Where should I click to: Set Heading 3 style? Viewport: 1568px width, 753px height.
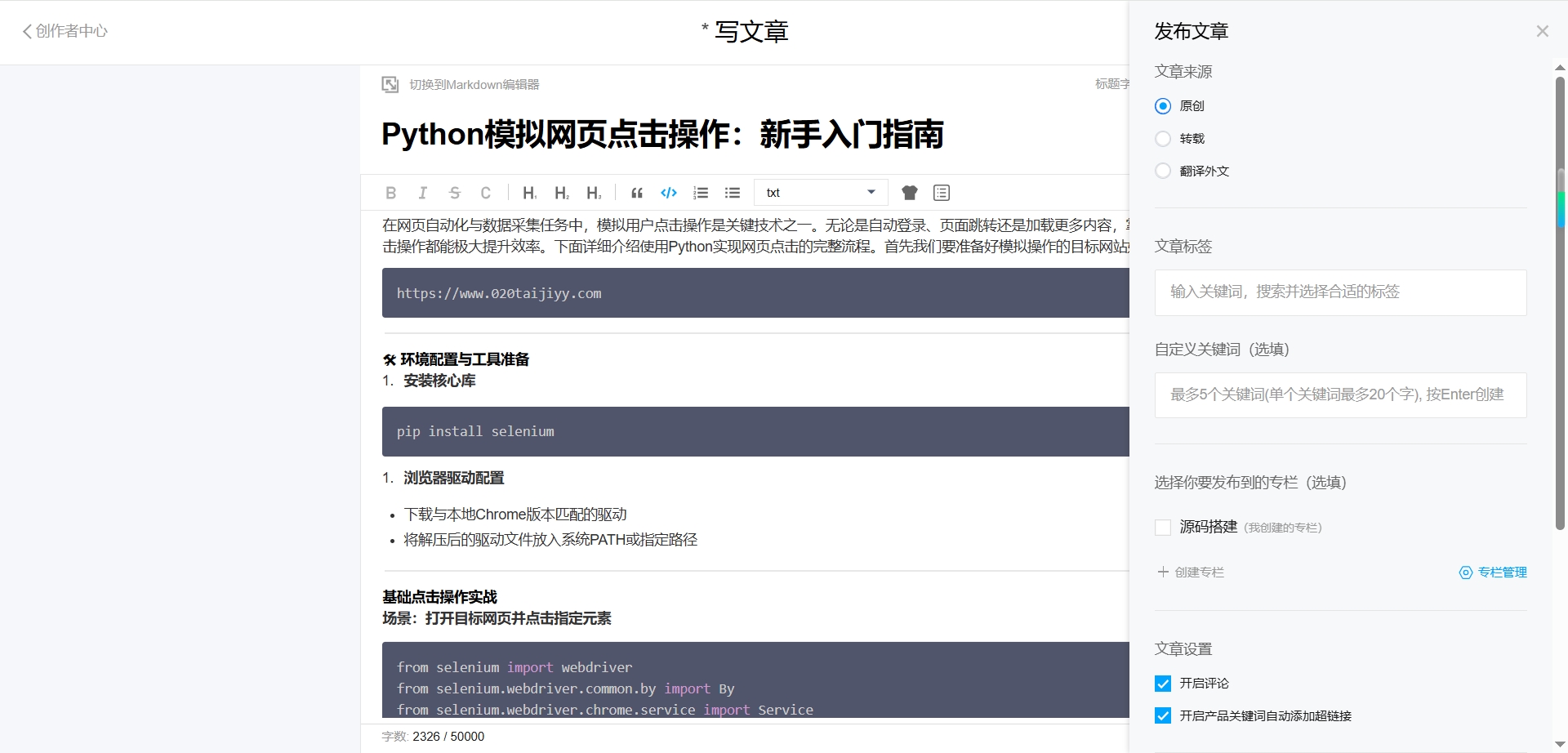594,193
